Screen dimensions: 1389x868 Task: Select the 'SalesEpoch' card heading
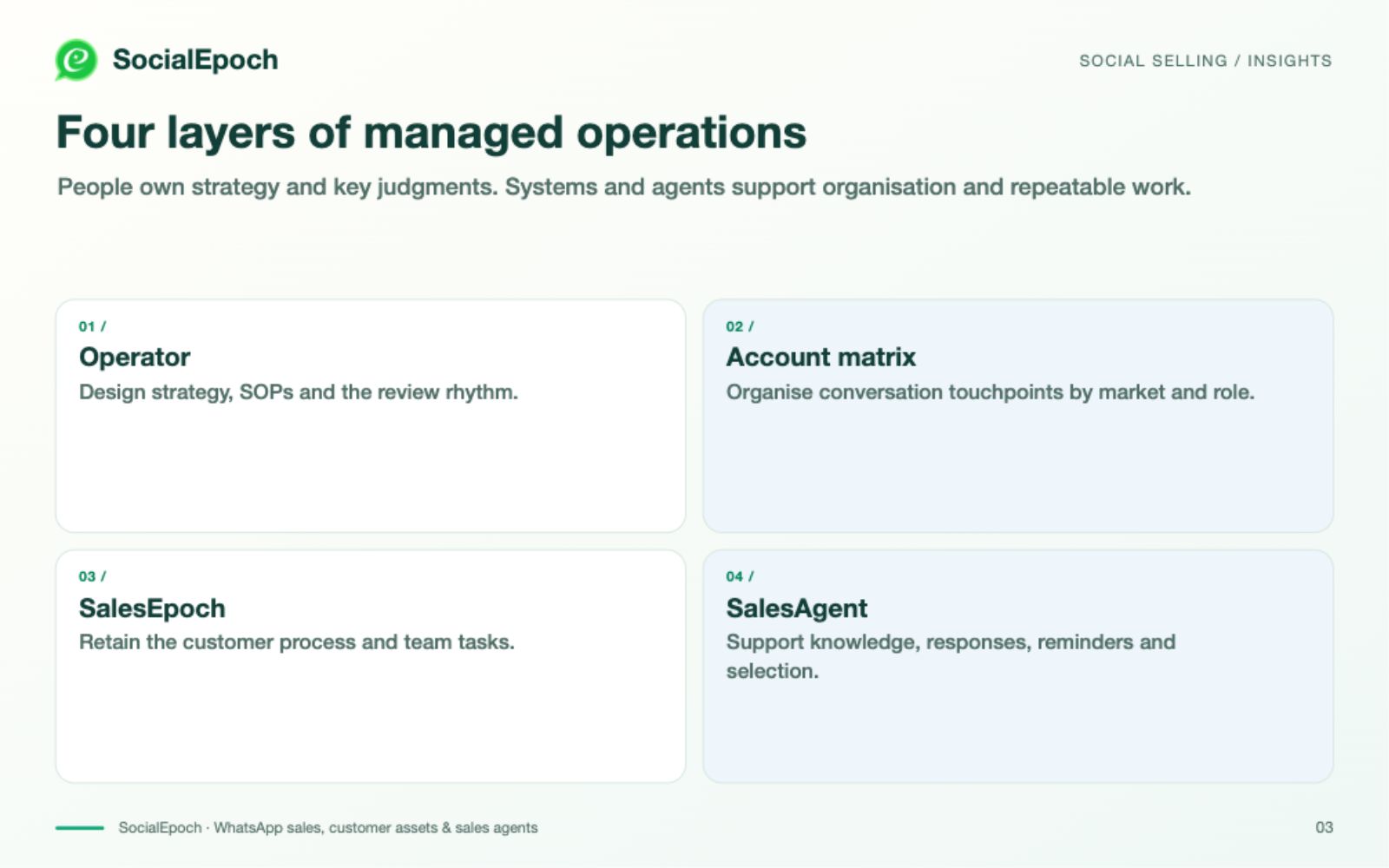(x=152, y=608)
